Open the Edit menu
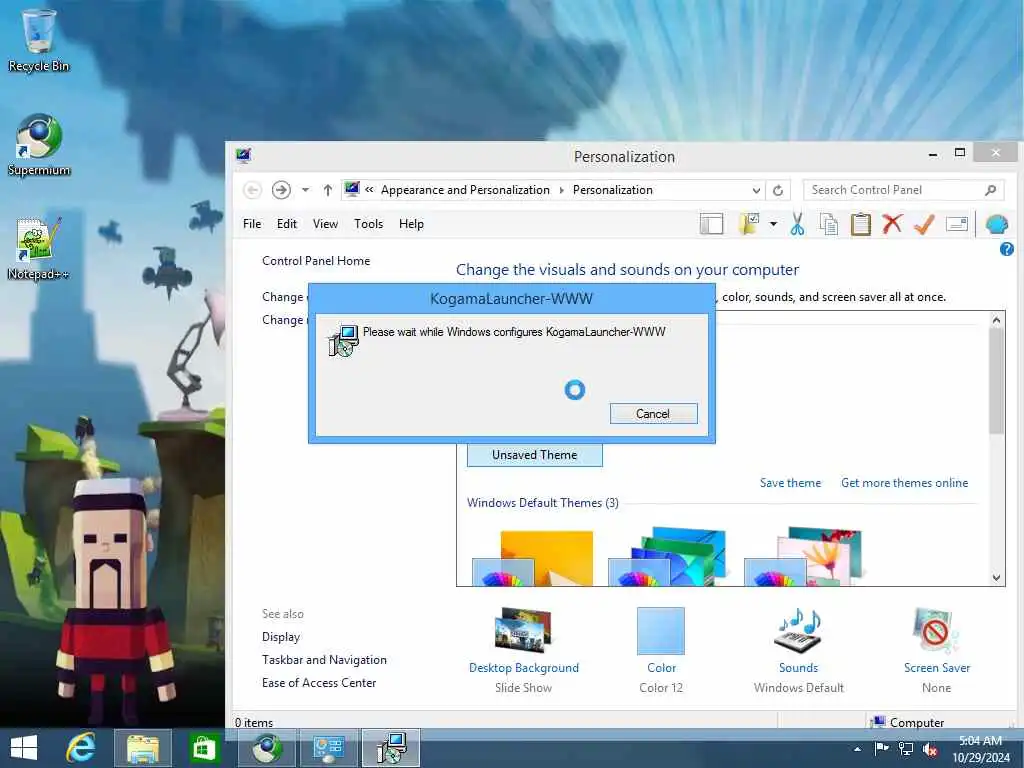 pos(287,224)
